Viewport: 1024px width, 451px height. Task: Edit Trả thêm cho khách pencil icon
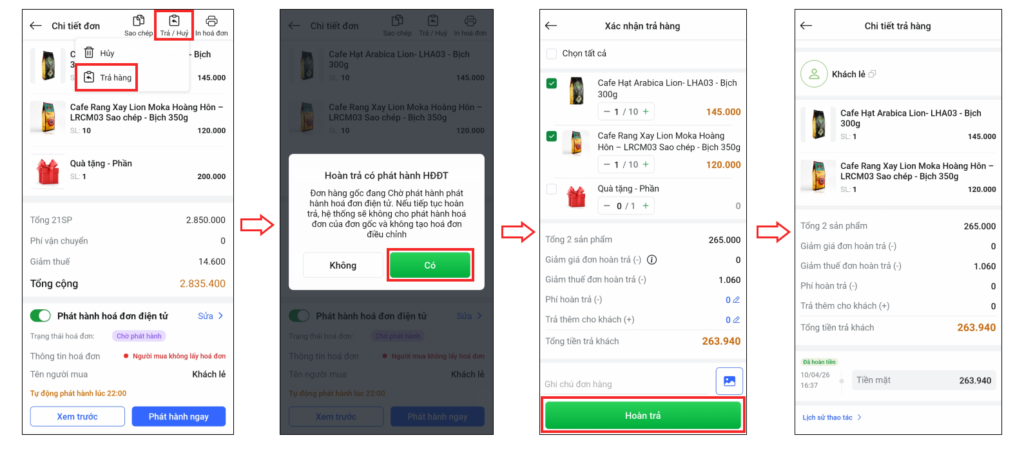[x=737, y=320]
